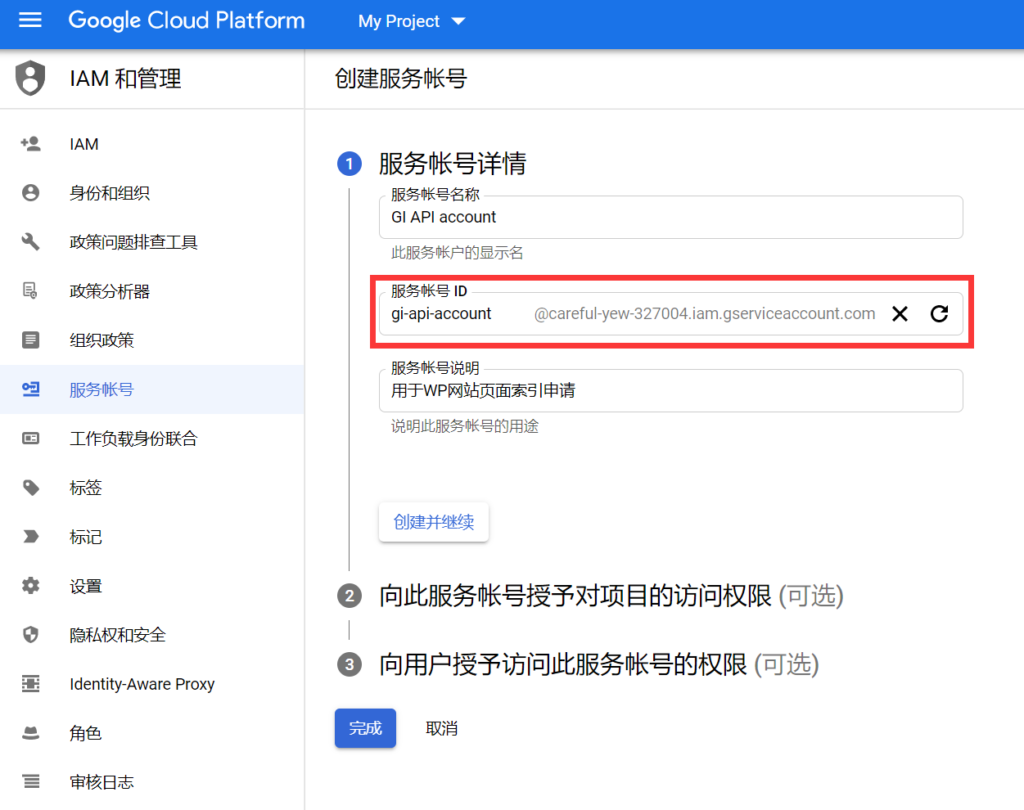The image size is (1024, 810).
Task: Click the IAM add-person icon
Action: tap(31, 144)
